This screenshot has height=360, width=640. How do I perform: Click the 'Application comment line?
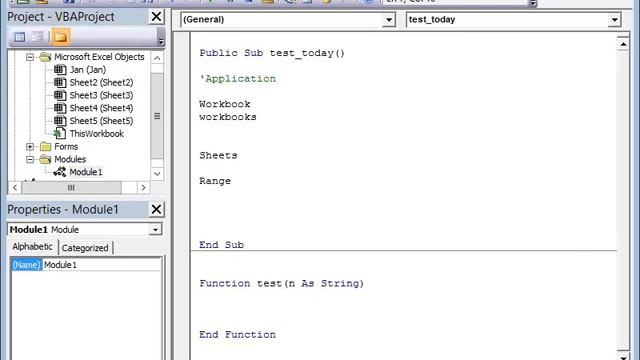pyautogui.click(x=238, y=79)
